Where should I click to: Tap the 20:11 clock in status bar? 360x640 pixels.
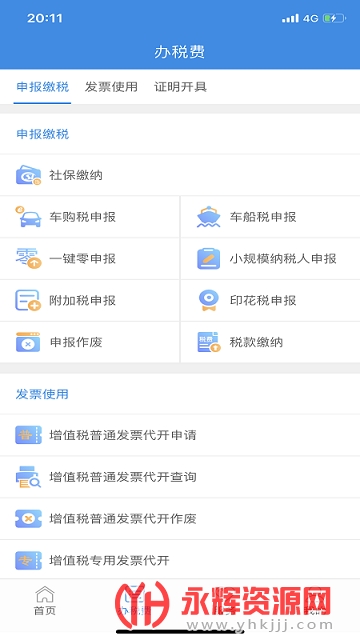44,18
